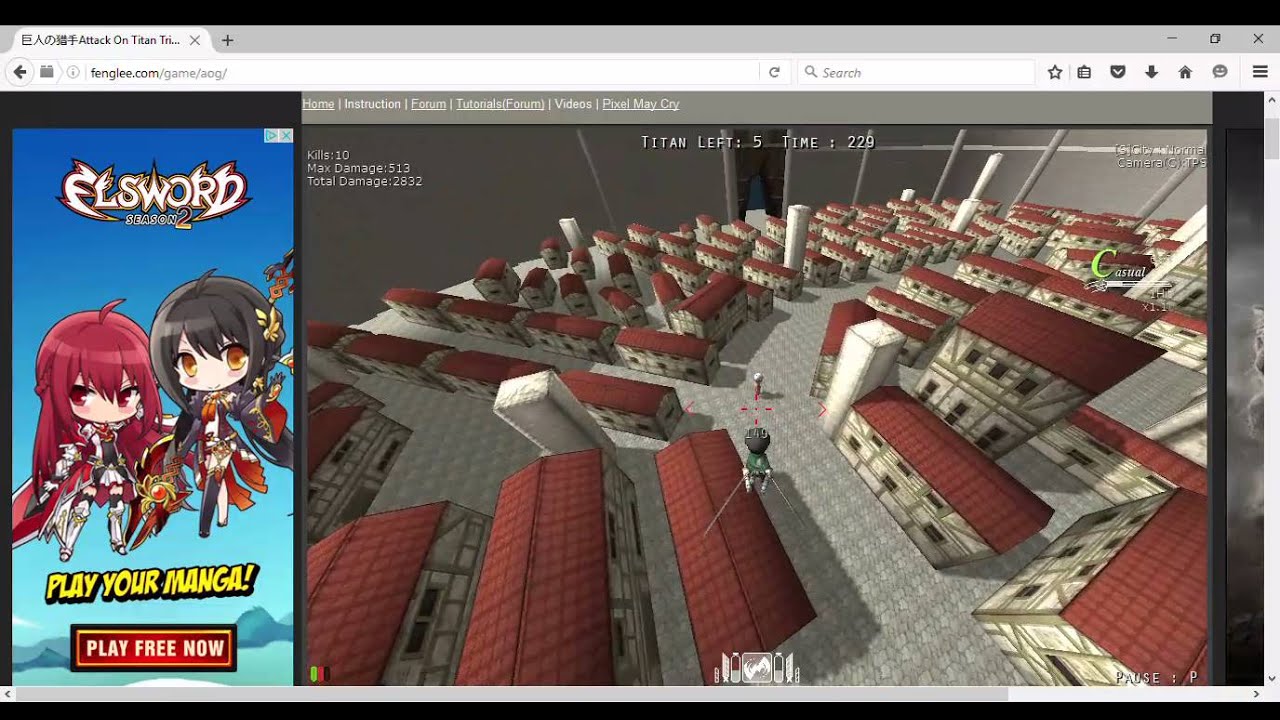Click the vertical page scrollbar thumb
1280x720 pixels.
(x=1272, y=136)
